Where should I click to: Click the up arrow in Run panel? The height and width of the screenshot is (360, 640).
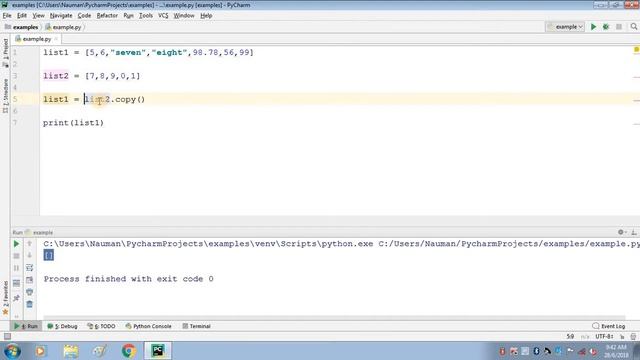click(x=29, y=244)
